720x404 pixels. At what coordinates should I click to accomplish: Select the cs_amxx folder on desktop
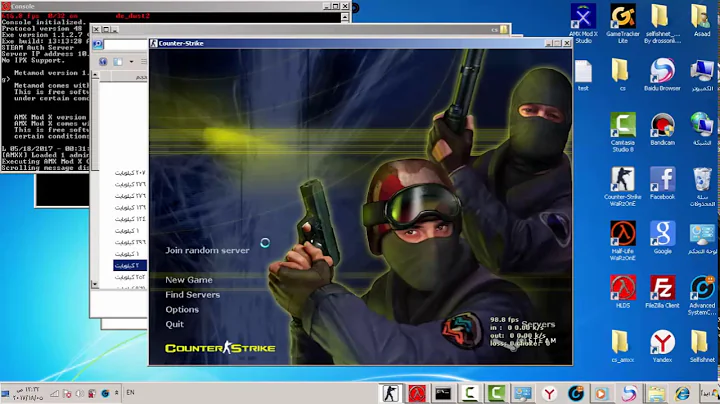(x=622, y=346)
